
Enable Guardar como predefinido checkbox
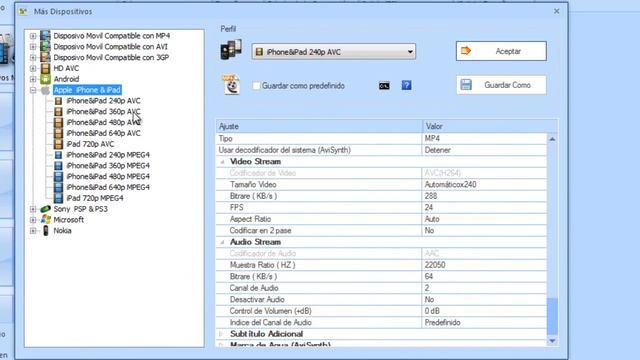tap(256, 86)
